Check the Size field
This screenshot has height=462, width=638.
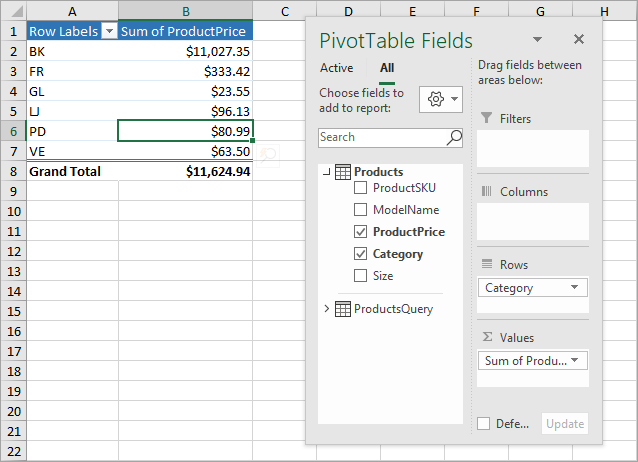(361, 276)
